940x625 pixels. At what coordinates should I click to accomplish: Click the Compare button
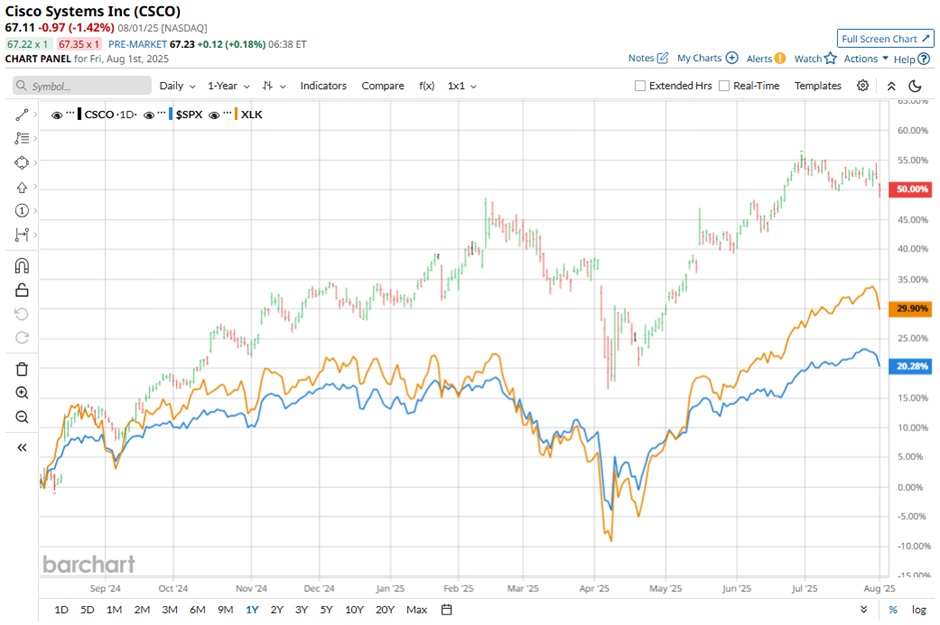[x=382, y=86]
